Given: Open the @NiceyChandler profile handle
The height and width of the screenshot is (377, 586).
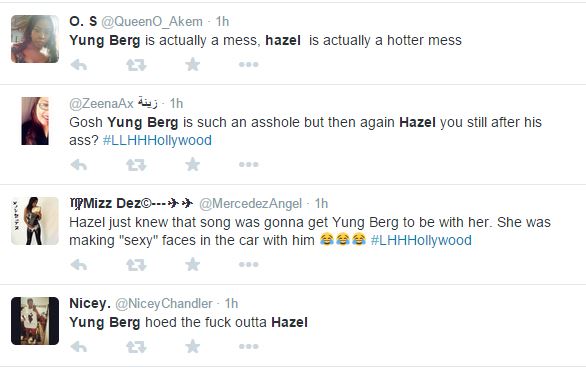Looking at the screenshot, I should coord(164,304).
